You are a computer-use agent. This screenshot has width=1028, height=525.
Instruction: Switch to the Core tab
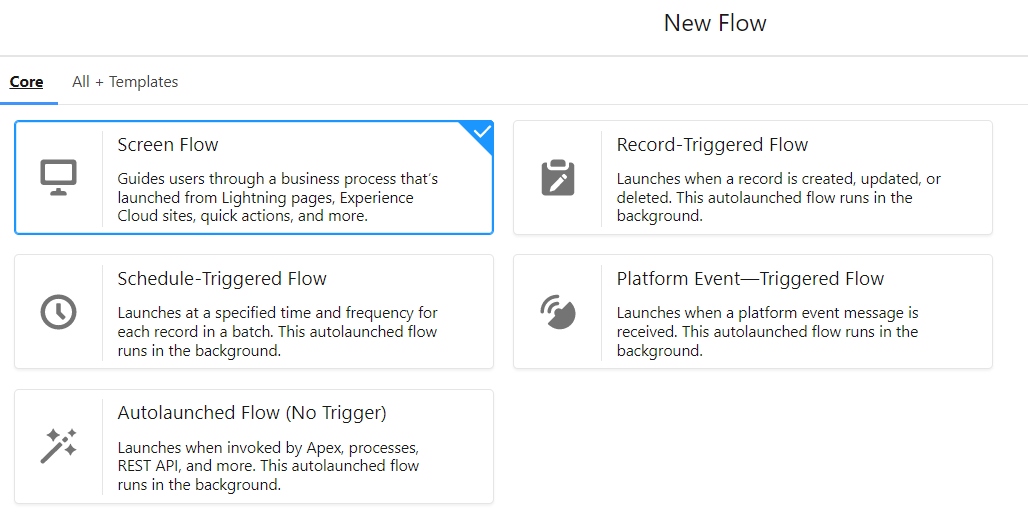[x=26, y=82]
